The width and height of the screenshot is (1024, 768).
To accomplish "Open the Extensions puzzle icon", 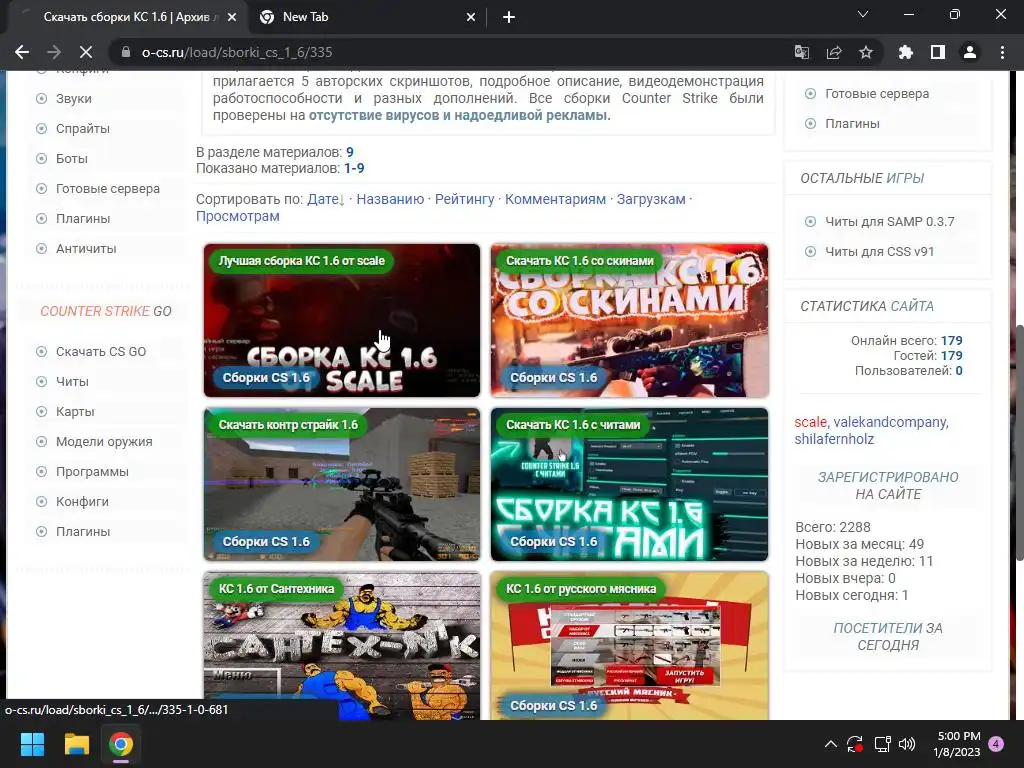I will click(x=906, y=52).
